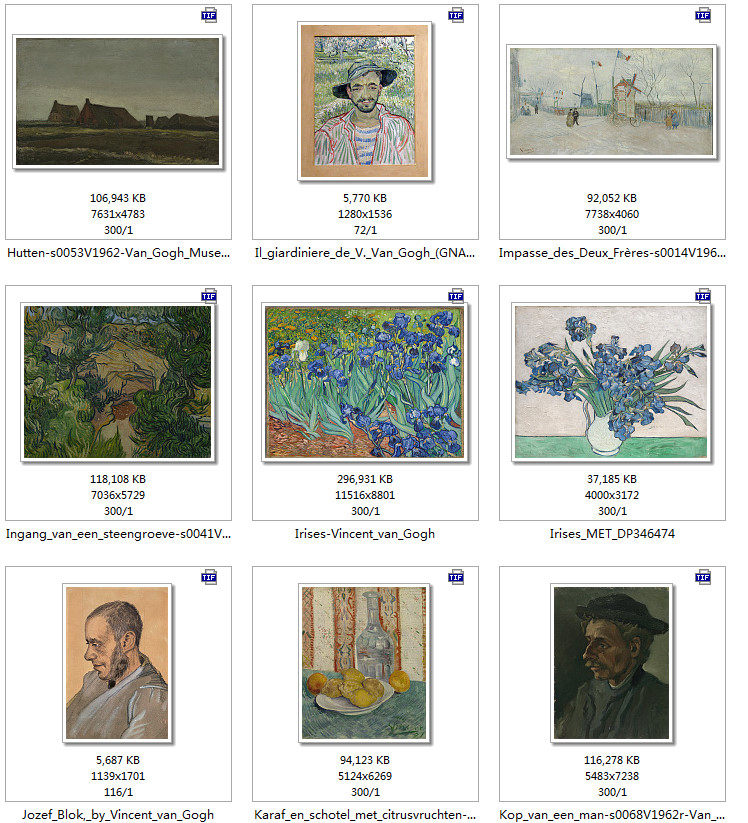
Task: Select the windmill street scene thumbnail
Action: [x=612, y=102]
